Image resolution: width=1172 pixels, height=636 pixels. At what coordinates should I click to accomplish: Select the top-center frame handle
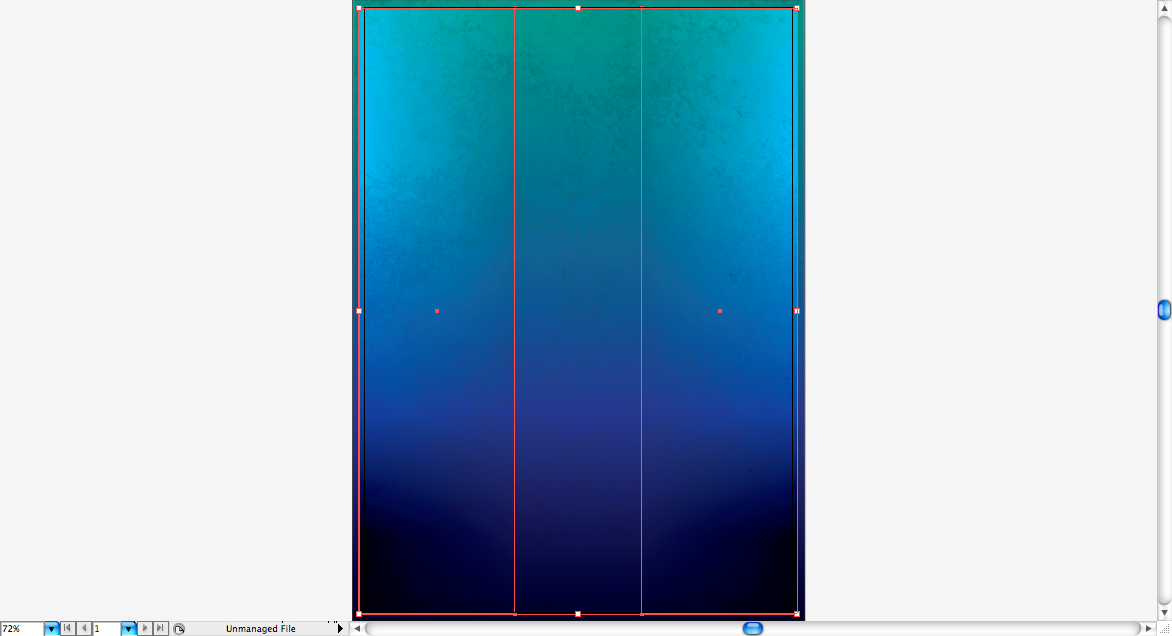(x=578, y=8)
